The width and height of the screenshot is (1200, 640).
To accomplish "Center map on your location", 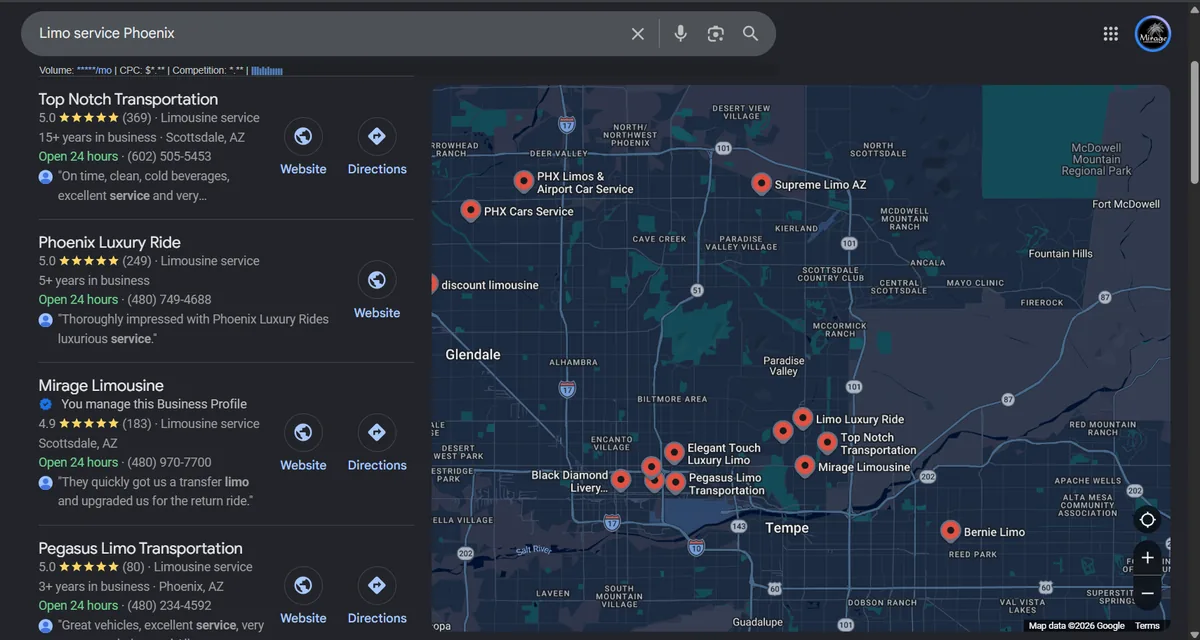I will tap(1147, 520).
